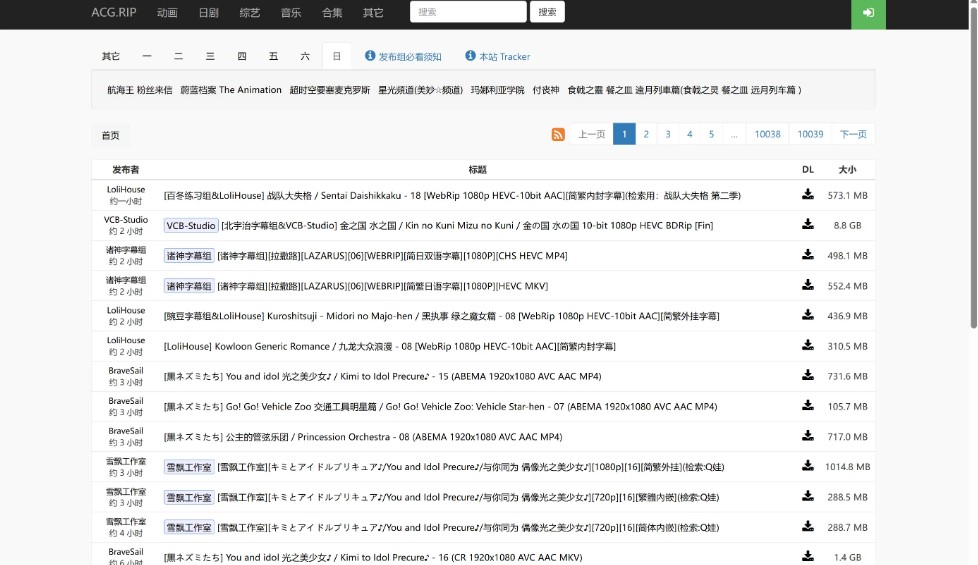The width and height of the screenshot is (978, 565).
Task: Go to page 2 of results
Action: 646,134
